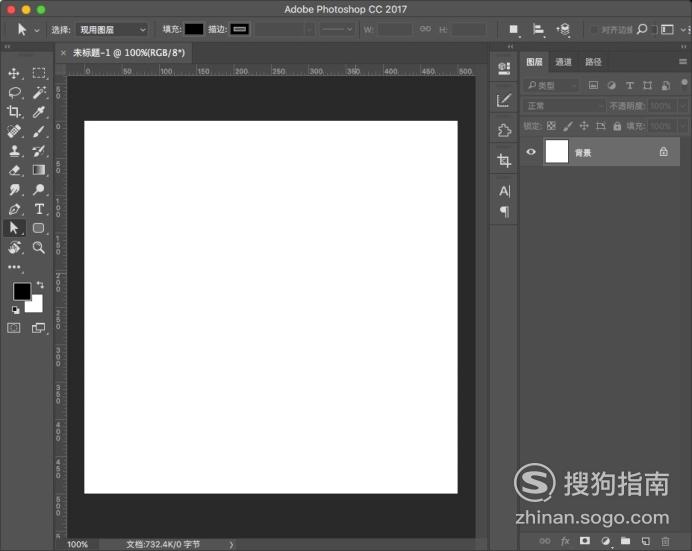Expand the status bar info arrow
The image size is (692, 551).
click(x=231, y=544)
